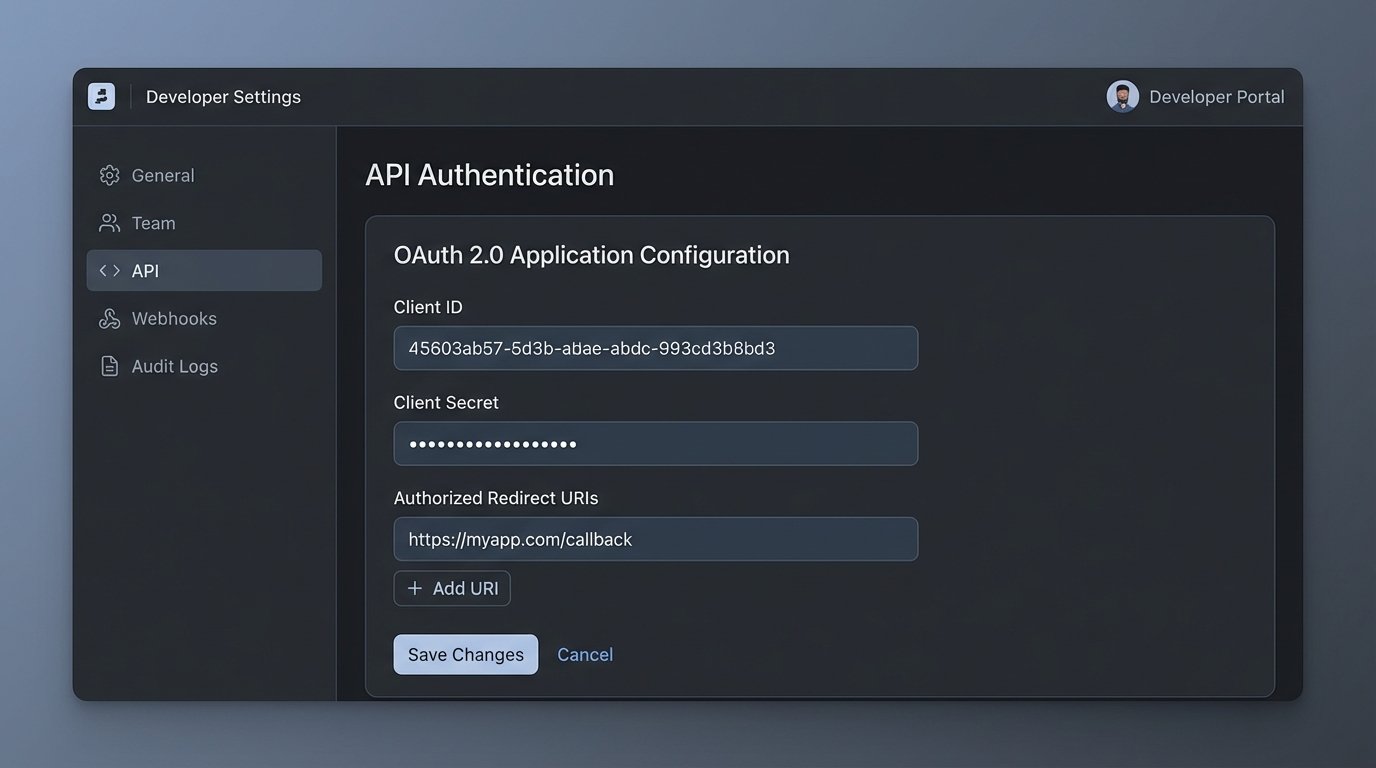Click the Team people icon in sidebar
Viewport: 1376px width, 768px height.
[109, 222]
